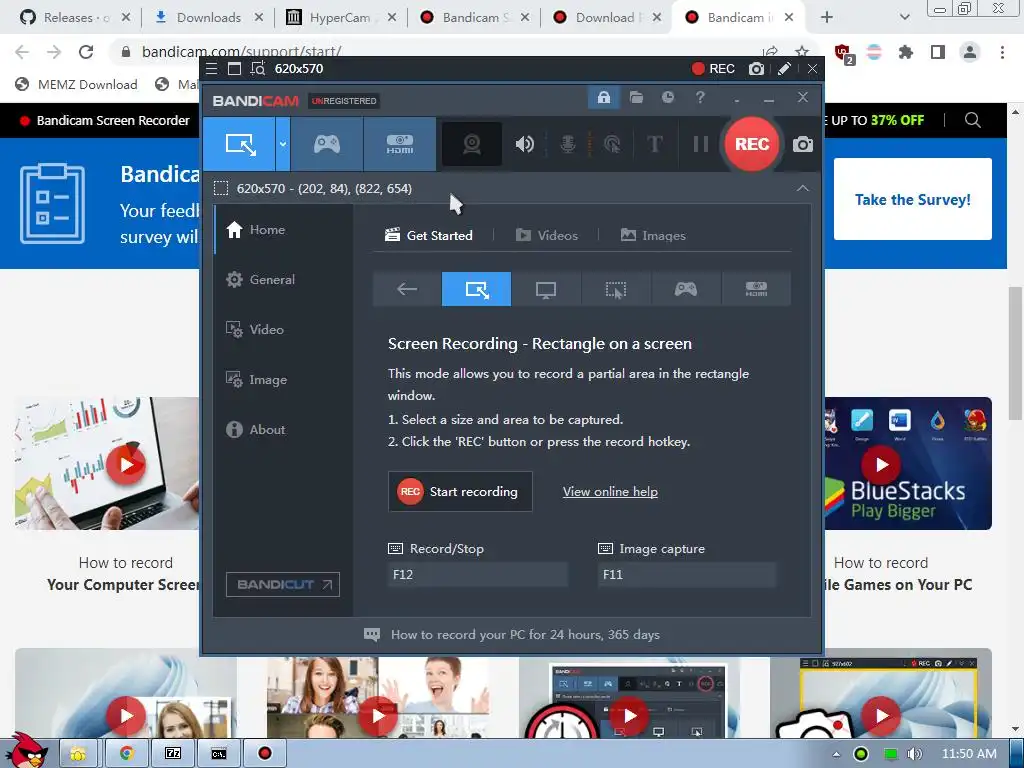Click the big red REC button
The width and height of the screenshot is (1024, 768).
752,144
